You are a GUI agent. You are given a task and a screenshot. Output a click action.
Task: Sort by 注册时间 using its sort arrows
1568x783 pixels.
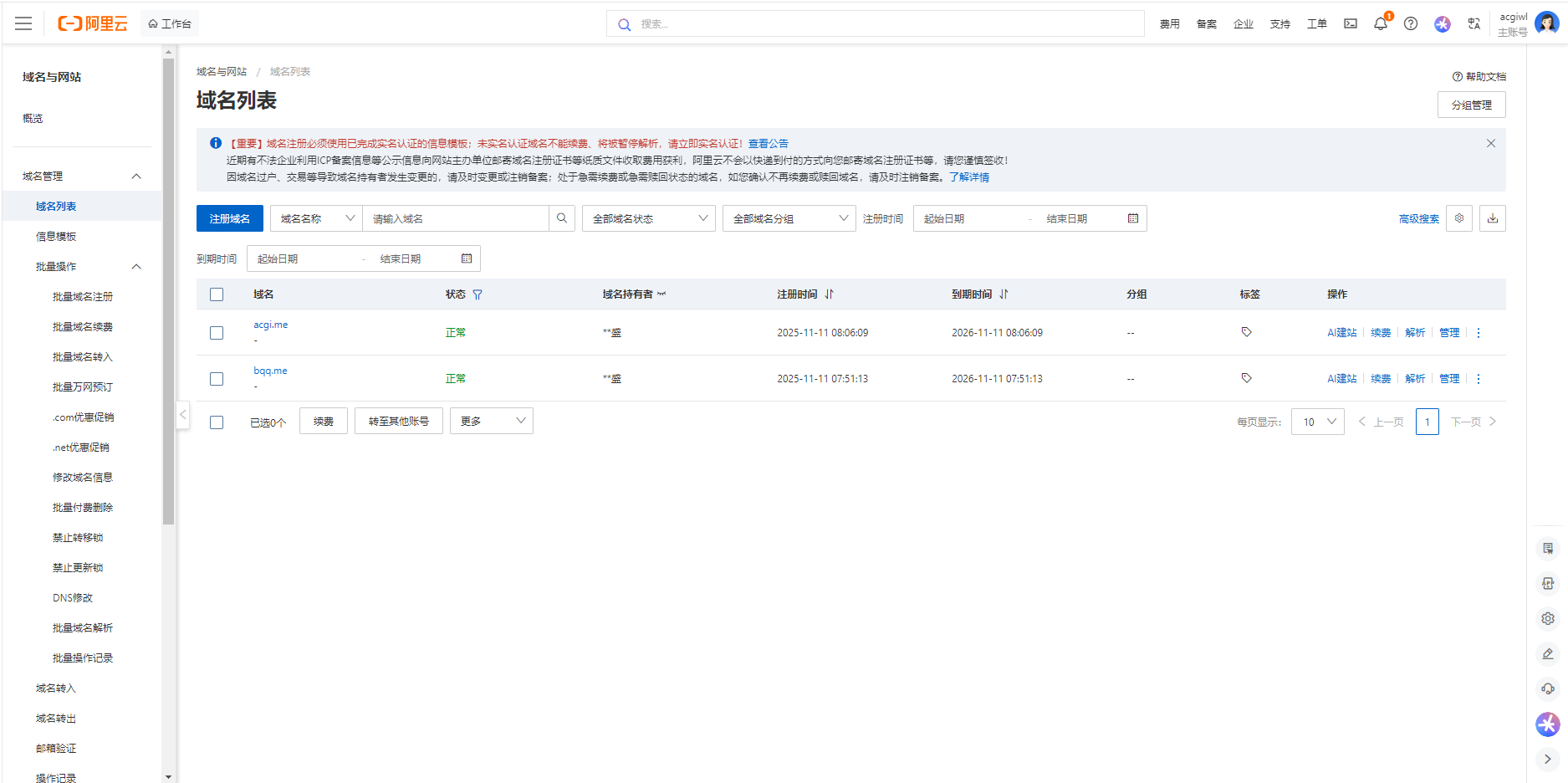(x=829, y=294)
